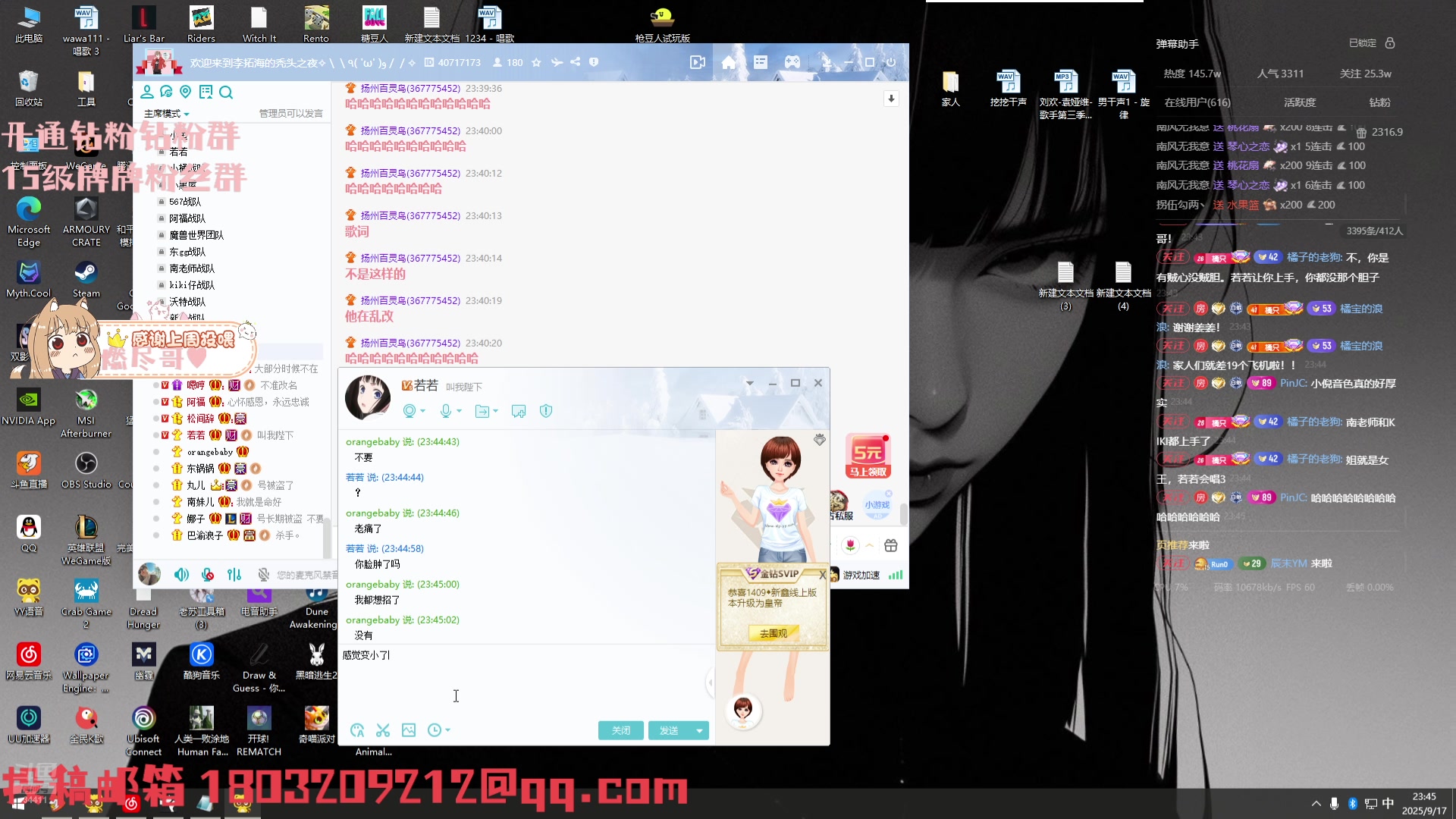Close the 金钻SVIP popup
1456x819 pixels.
822,575
